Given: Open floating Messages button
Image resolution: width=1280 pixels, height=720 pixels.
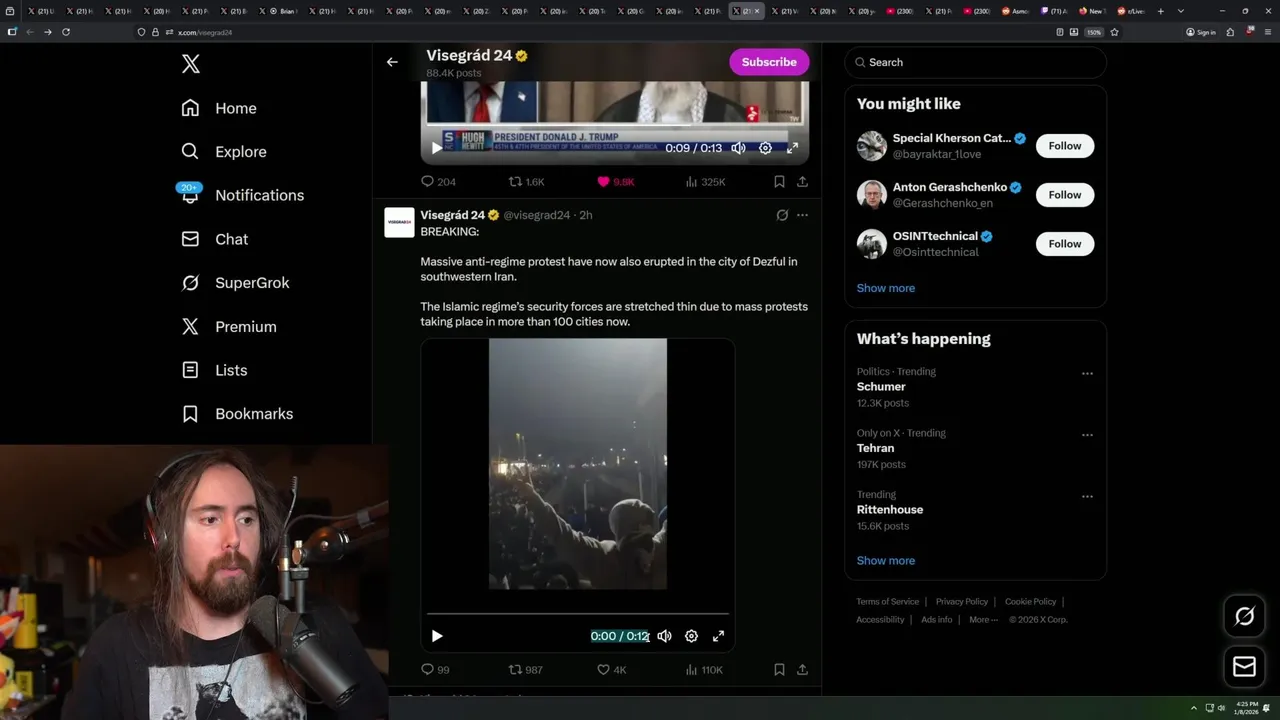Looking at the screenshot, I should 1244,666.
